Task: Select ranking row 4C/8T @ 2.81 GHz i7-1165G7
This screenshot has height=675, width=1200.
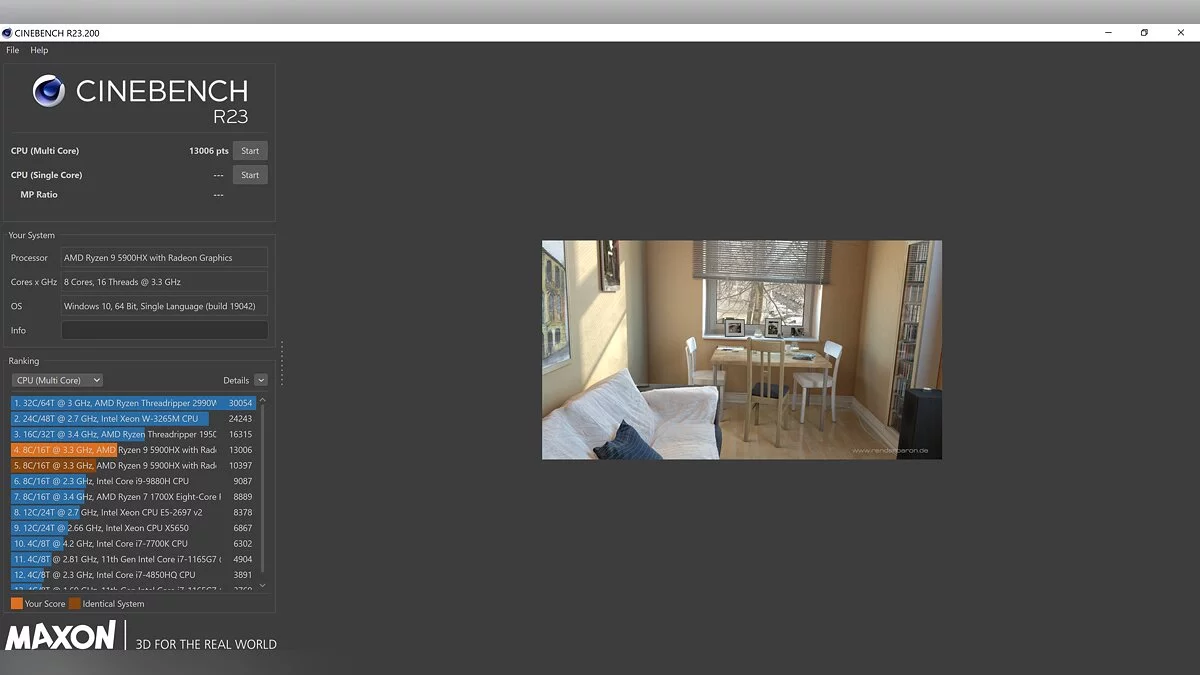Action: click(x=133, y=559)
